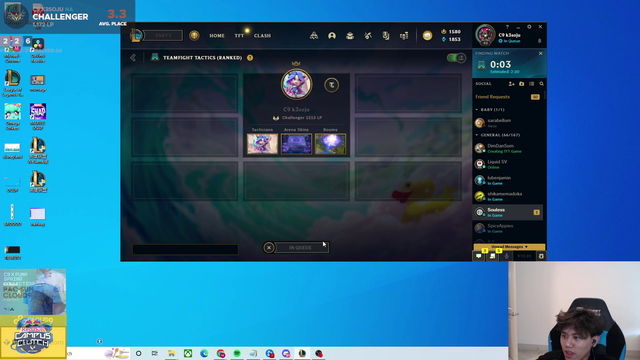Open File Explorer from the taskbar

pos(171,353)
